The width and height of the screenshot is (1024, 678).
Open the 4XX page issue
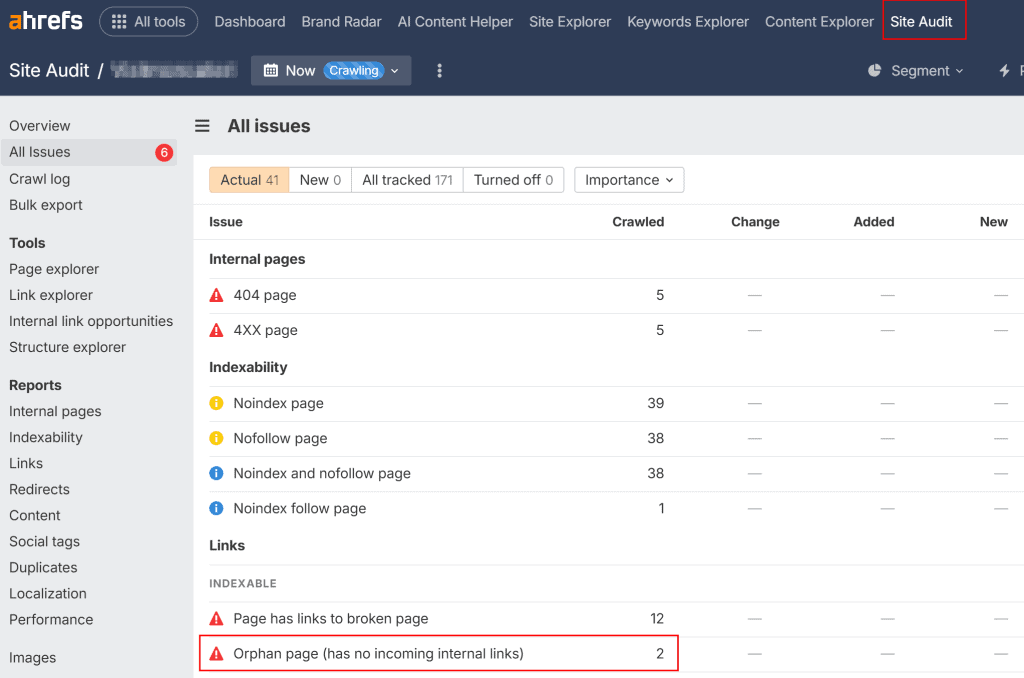[x=265, y=331]
